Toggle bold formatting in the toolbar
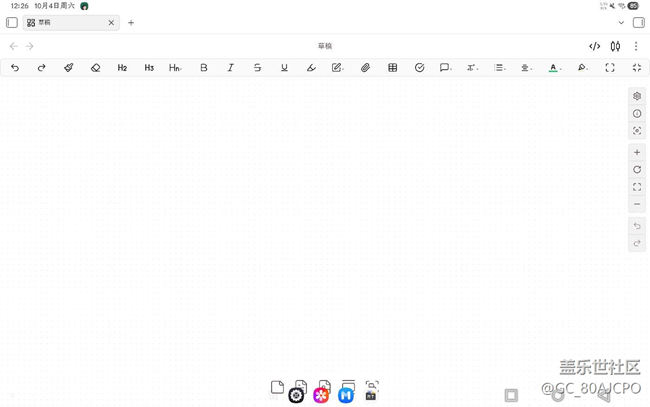Viewport: 650px width, 407px height. [x=204, y=68]
